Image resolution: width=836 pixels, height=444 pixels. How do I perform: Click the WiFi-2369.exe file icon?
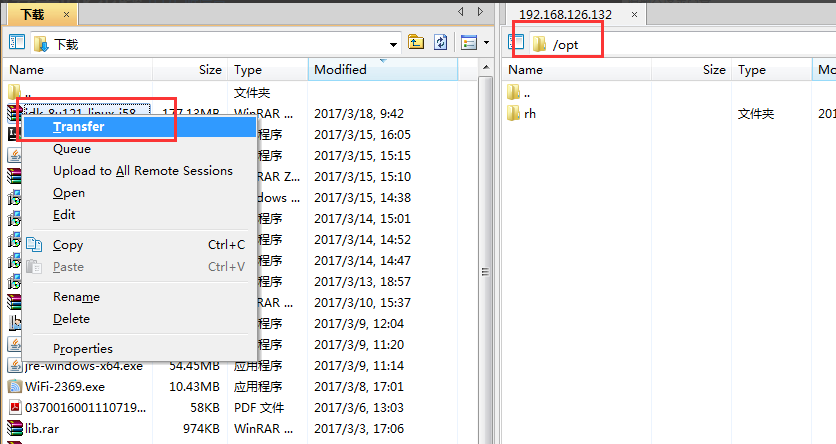click(15, 386)
